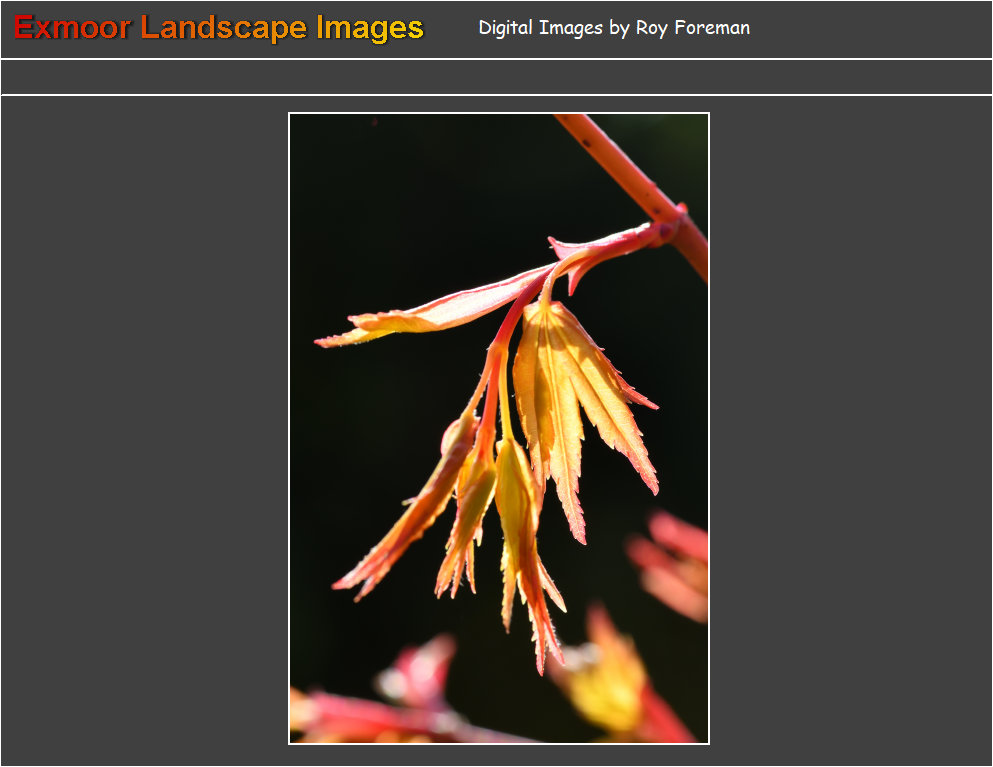Click the empty navigation bar below the header

point(496,77)
